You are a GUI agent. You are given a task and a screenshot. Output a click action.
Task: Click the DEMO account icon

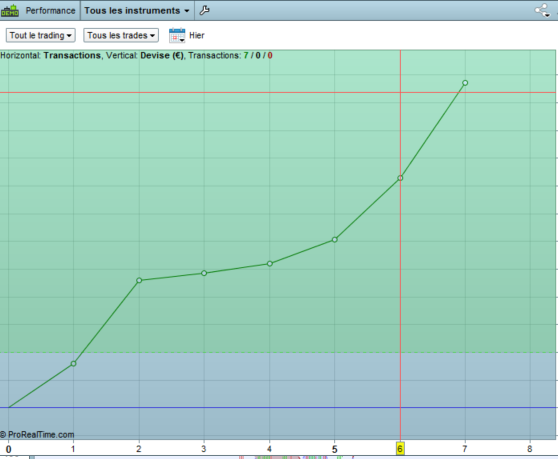[x=10, y=11]
